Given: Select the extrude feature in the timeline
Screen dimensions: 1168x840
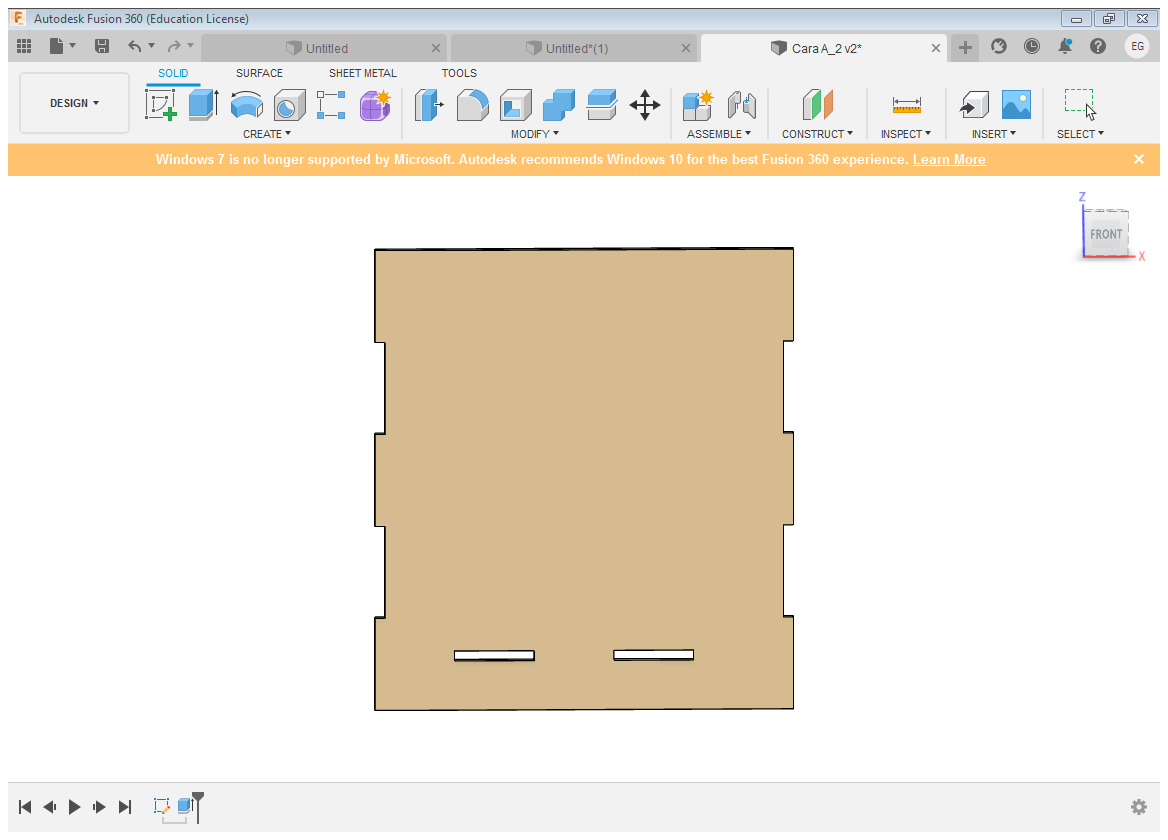Looking at the screenshot, I should [x=185, y=806].
